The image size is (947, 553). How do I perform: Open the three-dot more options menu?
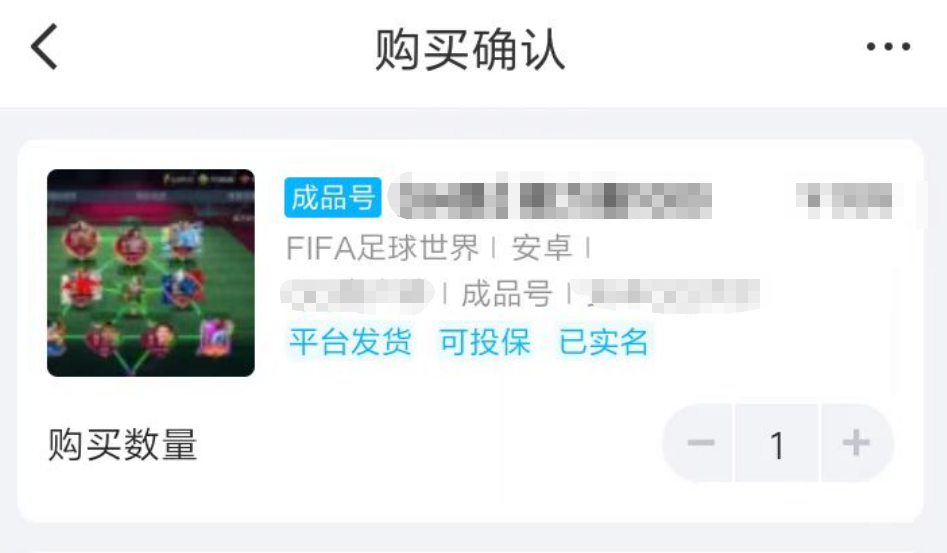coord(888,46)
